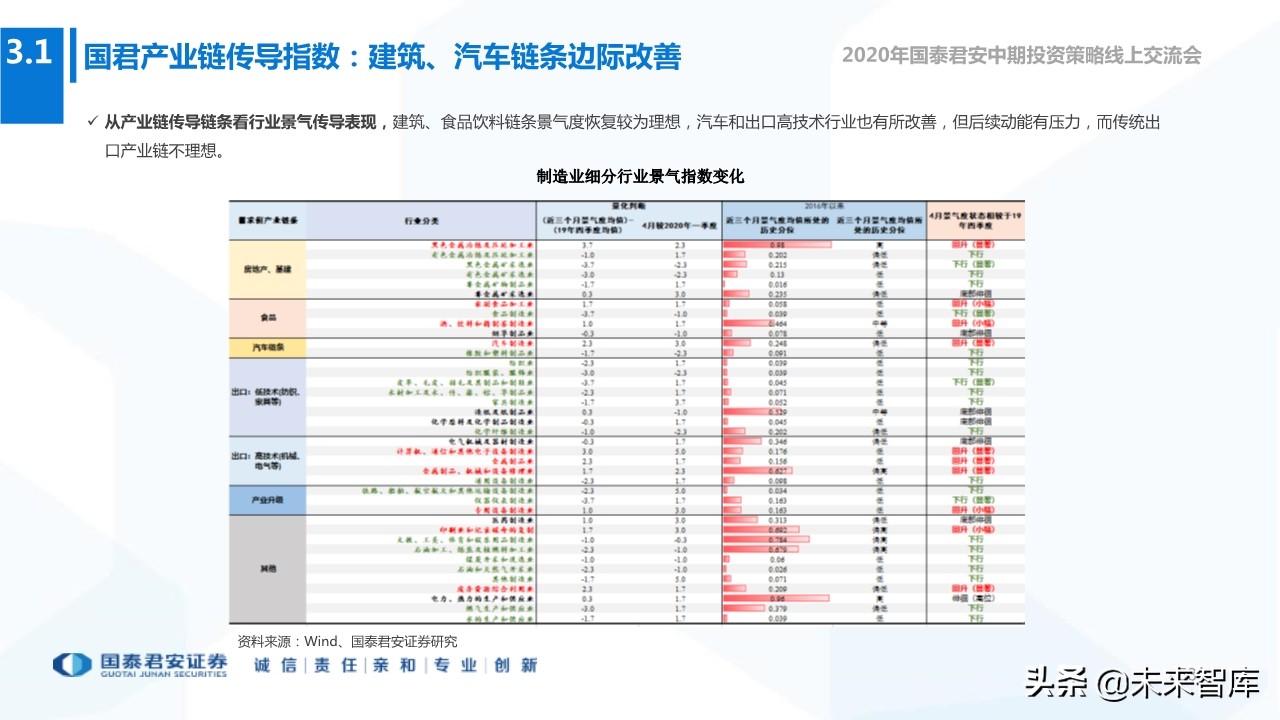1280x720 pixels.
Task: Click chart title 制造业细分行业景气指数变化
Action: pyautogui.click(x=641, y=177)
